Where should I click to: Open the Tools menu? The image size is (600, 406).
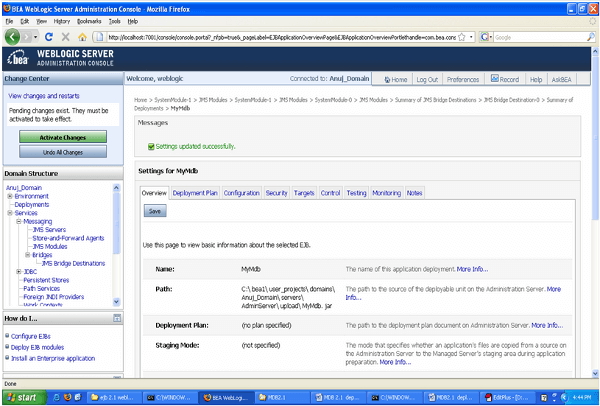point(115,21)
